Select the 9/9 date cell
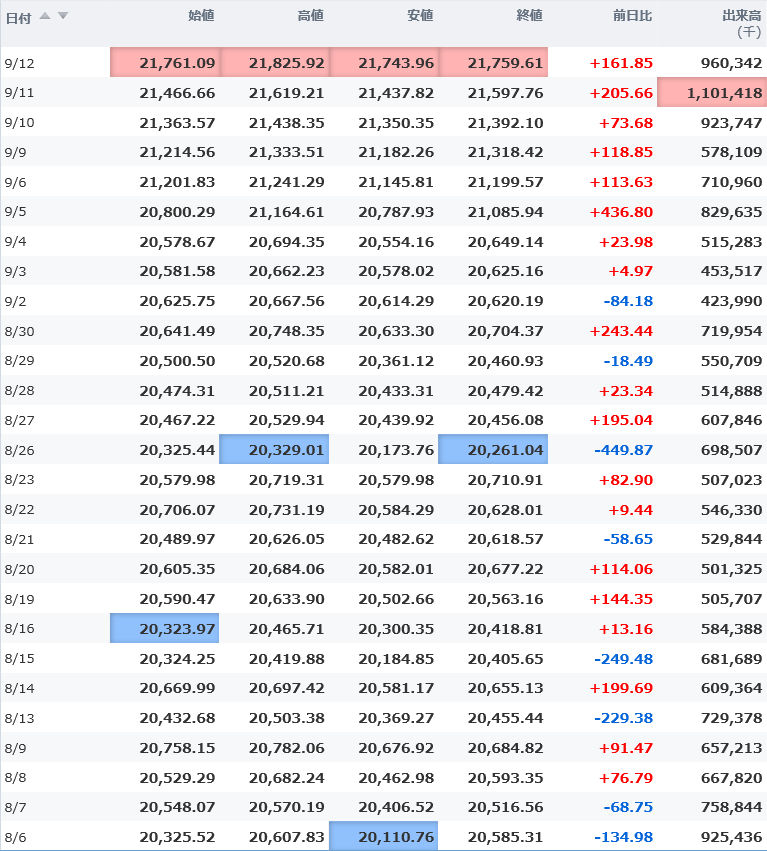Viewport: 767px width, 851px height. (x=15, y=153)
